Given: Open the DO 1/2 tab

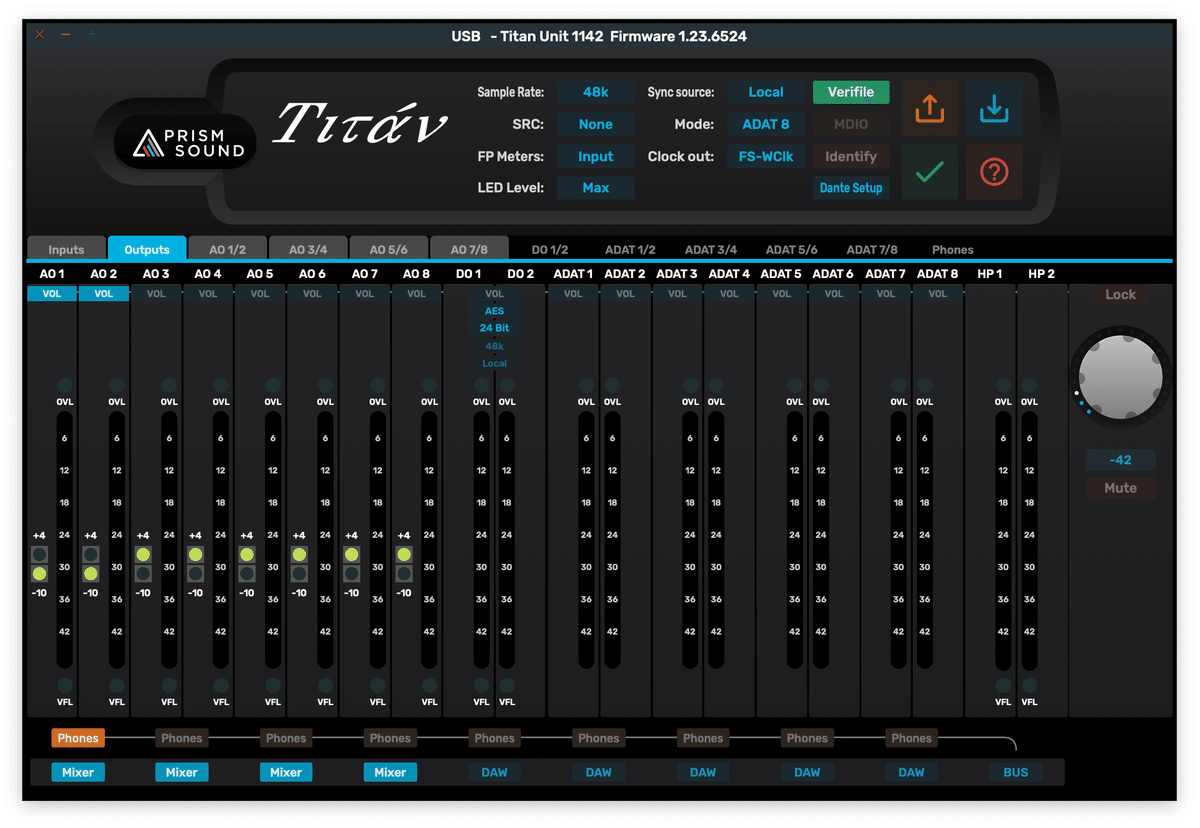Looking at the screenshot, I should pyautogui.click(x=549, y=250).
